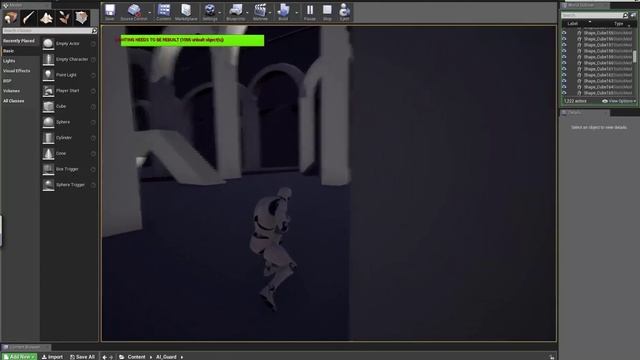Open the Source Control dropdown arrow
This screenshot has height=360, width=640.
[x=149, y=13]
